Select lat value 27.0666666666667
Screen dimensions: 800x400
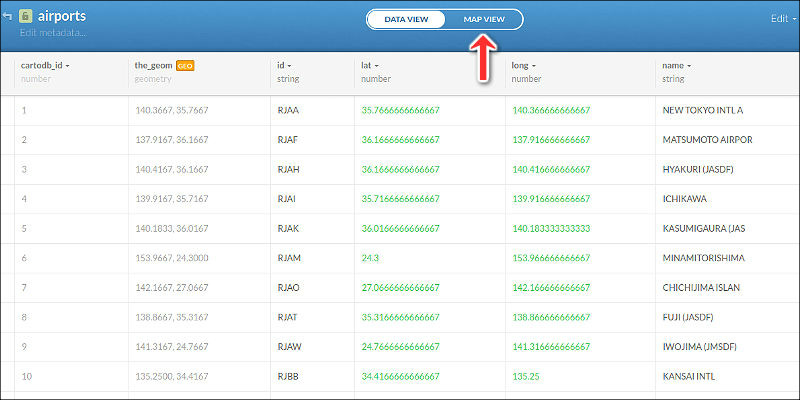tap(401, 288)
